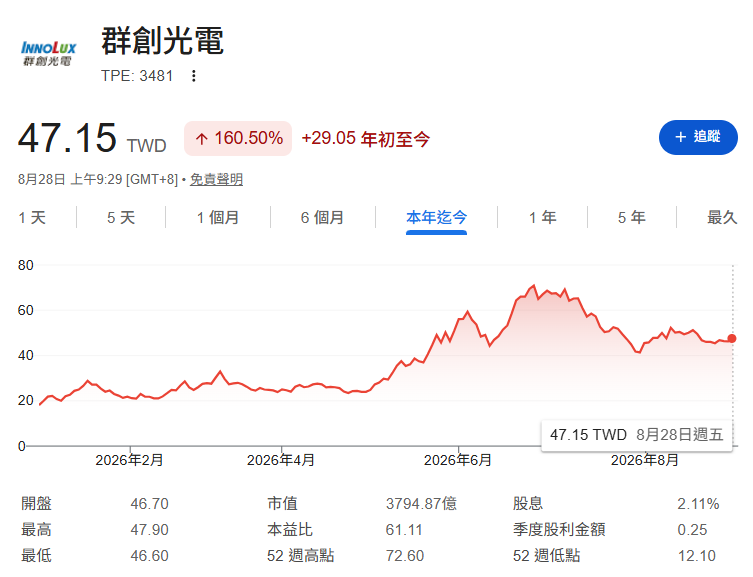The width and height of the screenshot is (753, 577).
Task: Select the 1 個月 range tab
Action: [218, 217]
